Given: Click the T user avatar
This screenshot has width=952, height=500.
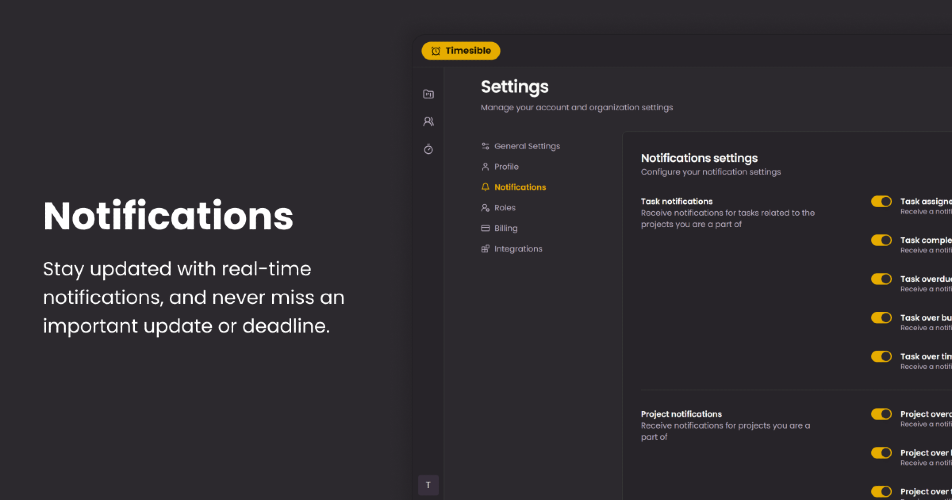Looking at the screenshot, I should [x=429, y=485].
